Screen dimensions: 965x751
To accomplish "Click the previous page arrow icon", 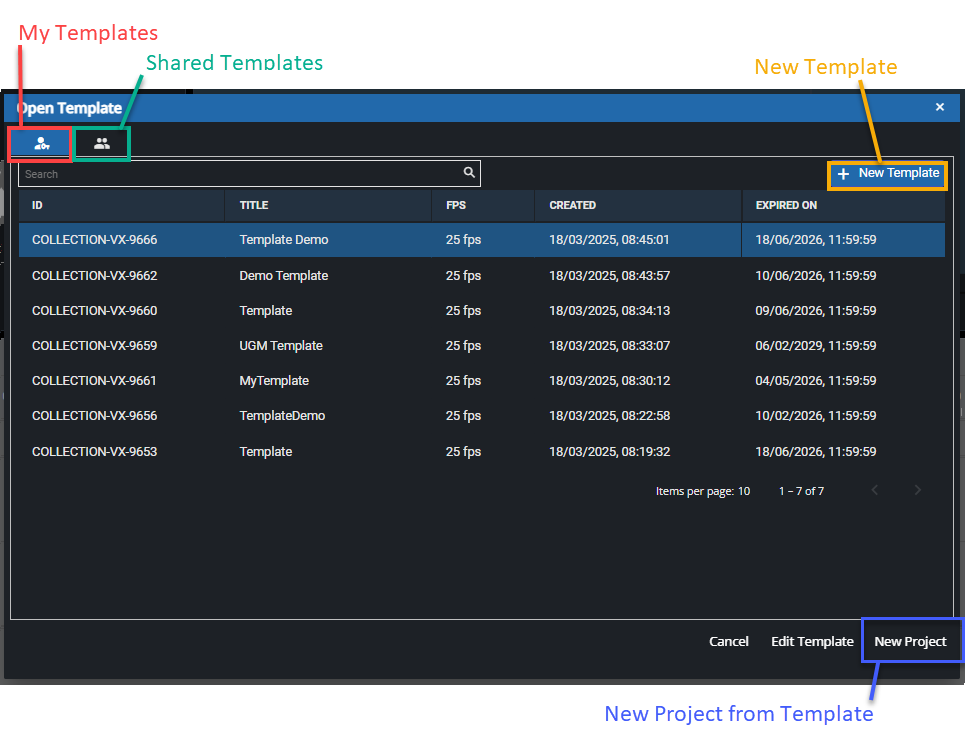I will [875, 490].
